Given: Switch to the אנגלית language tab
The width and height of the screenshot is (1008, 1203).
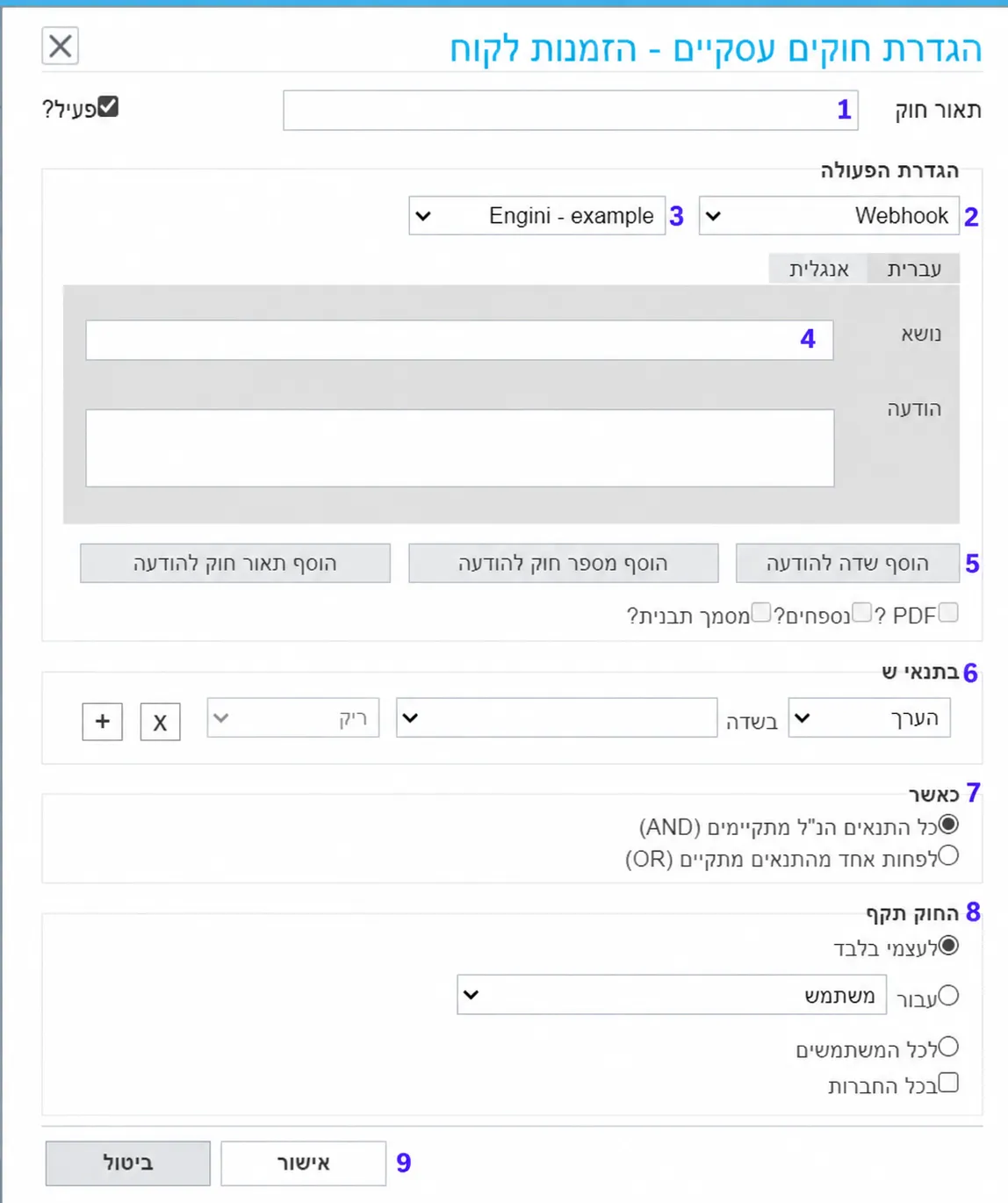Looking at the screenshot, I should [818, 269].
